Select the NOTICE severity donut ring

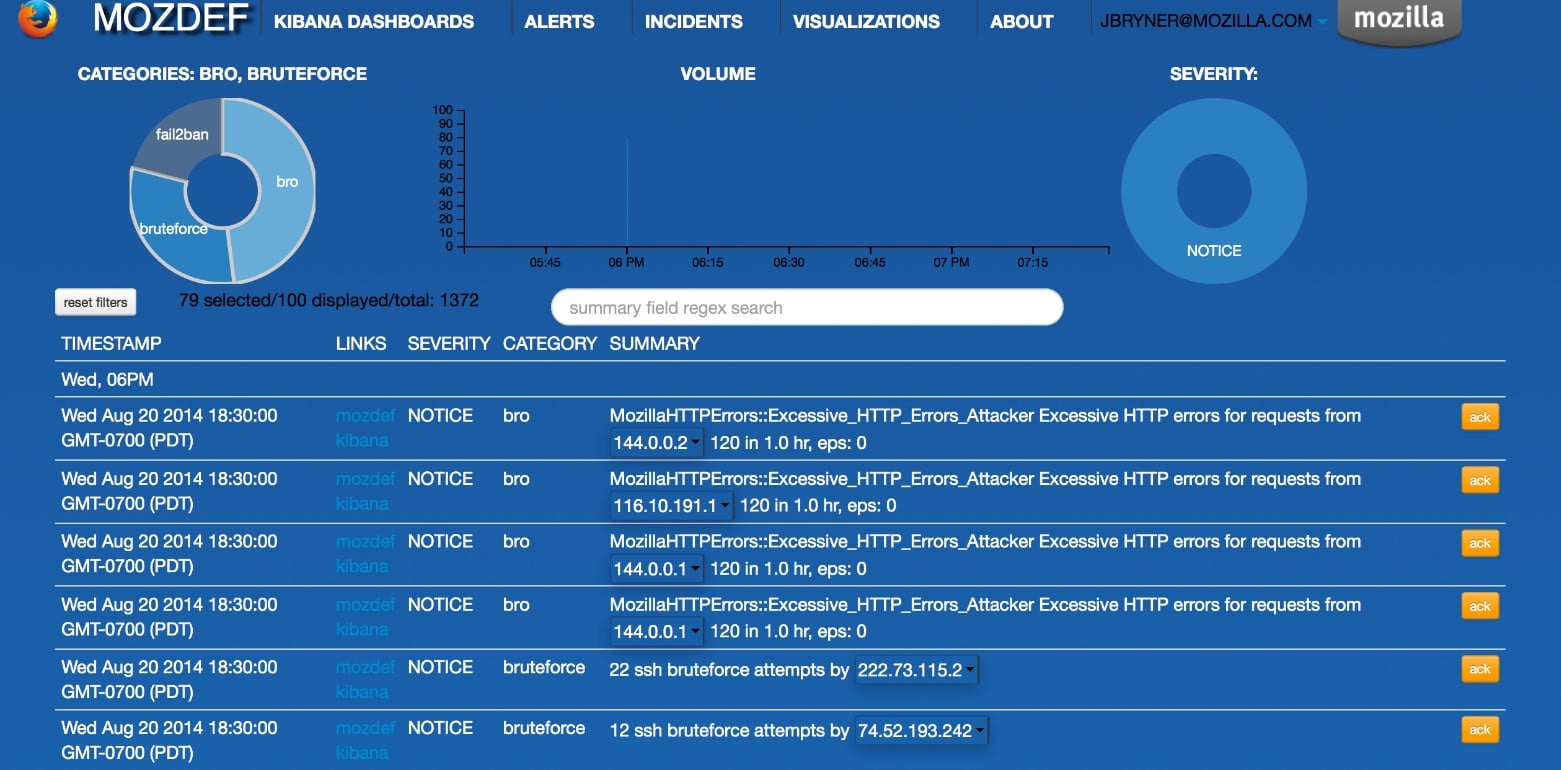coord(1213,252)
